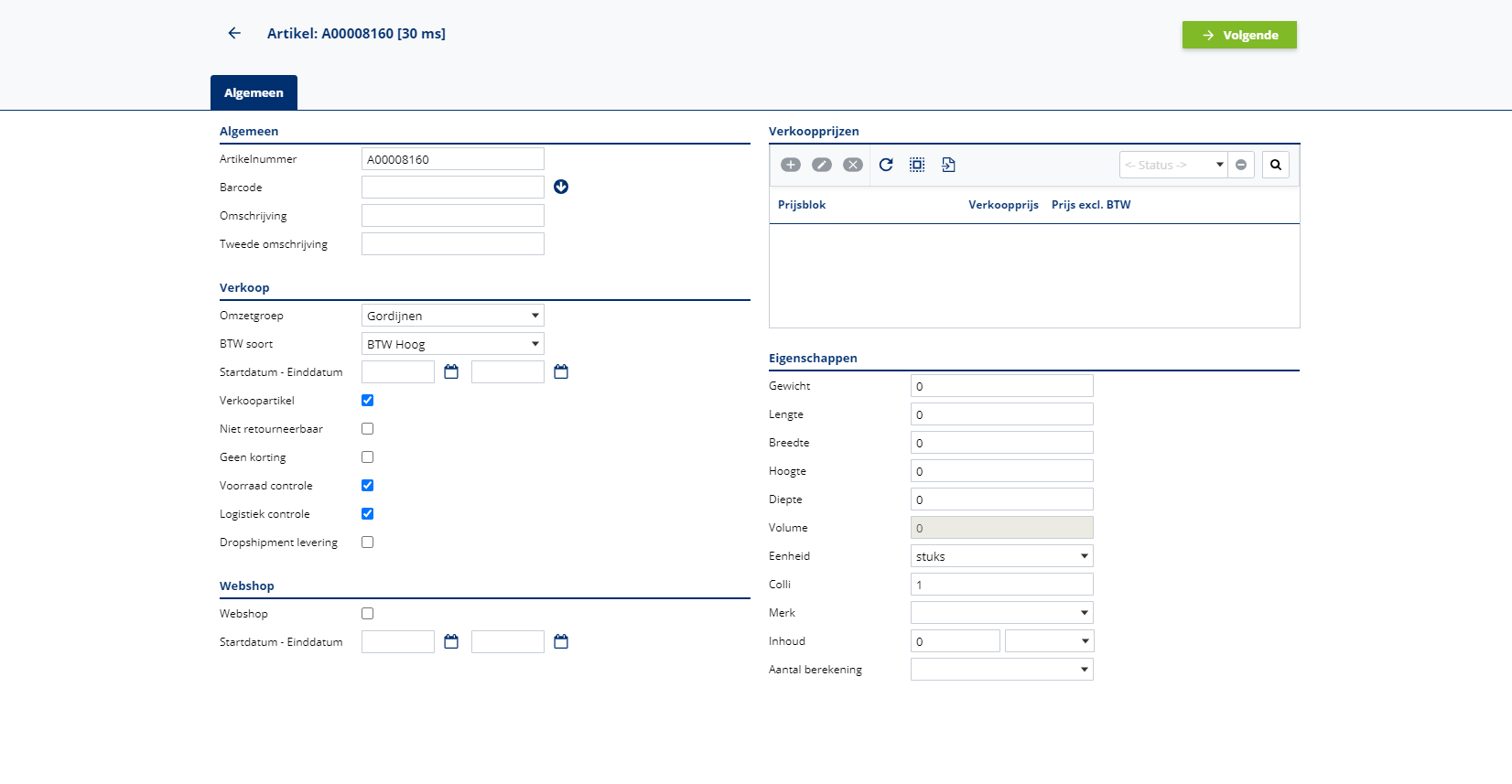The image size is (1512, 784).
Task: Click the select all icon in Verkoopprijzen toolbar
Action: (x=917, y=165)
